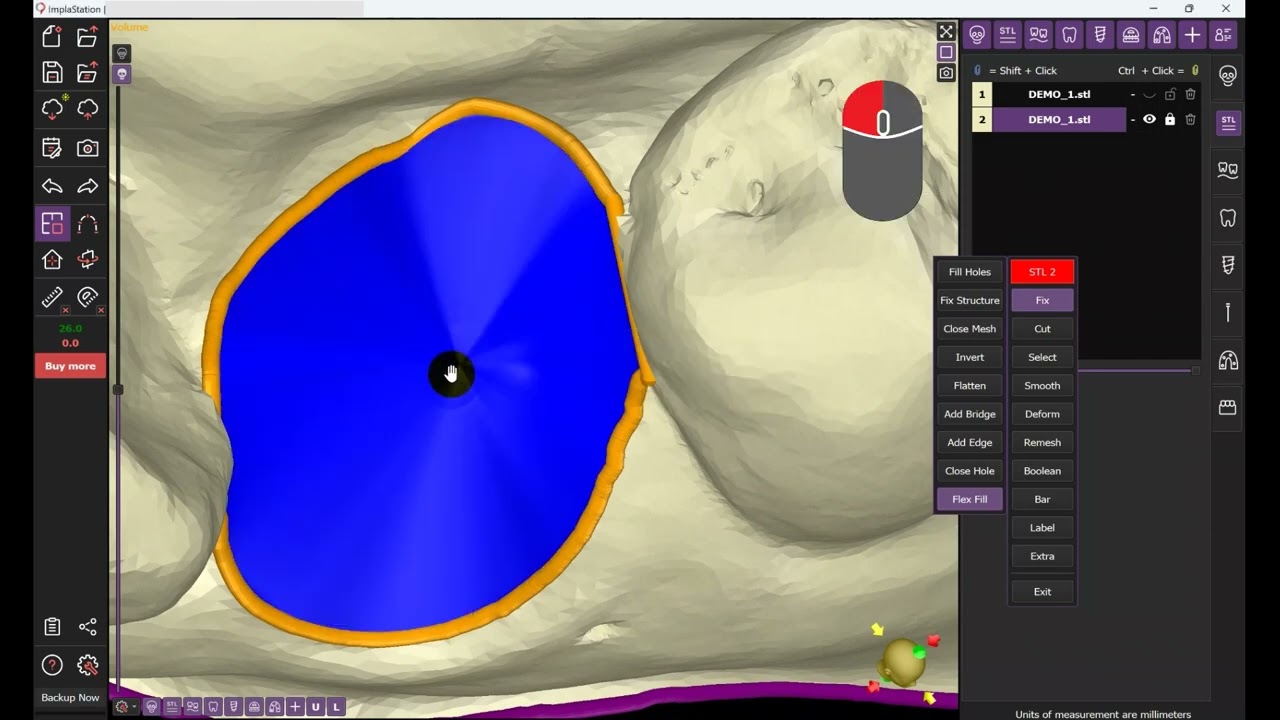The width and height of the screenshot is (1280, 720).
Task: Select the Flex Fill option
Action: point(970,499)
